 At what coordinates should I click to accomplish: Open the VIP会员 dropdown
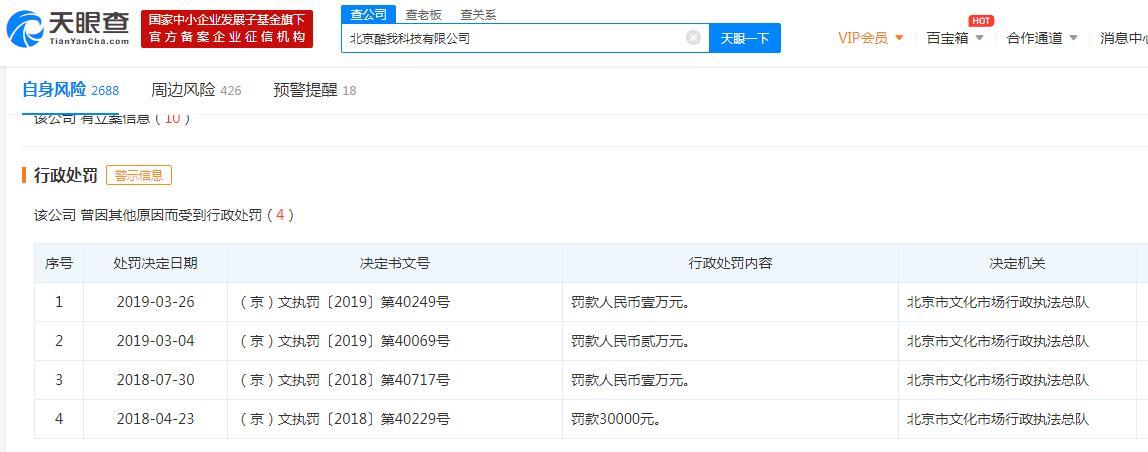tap(871, 38)
